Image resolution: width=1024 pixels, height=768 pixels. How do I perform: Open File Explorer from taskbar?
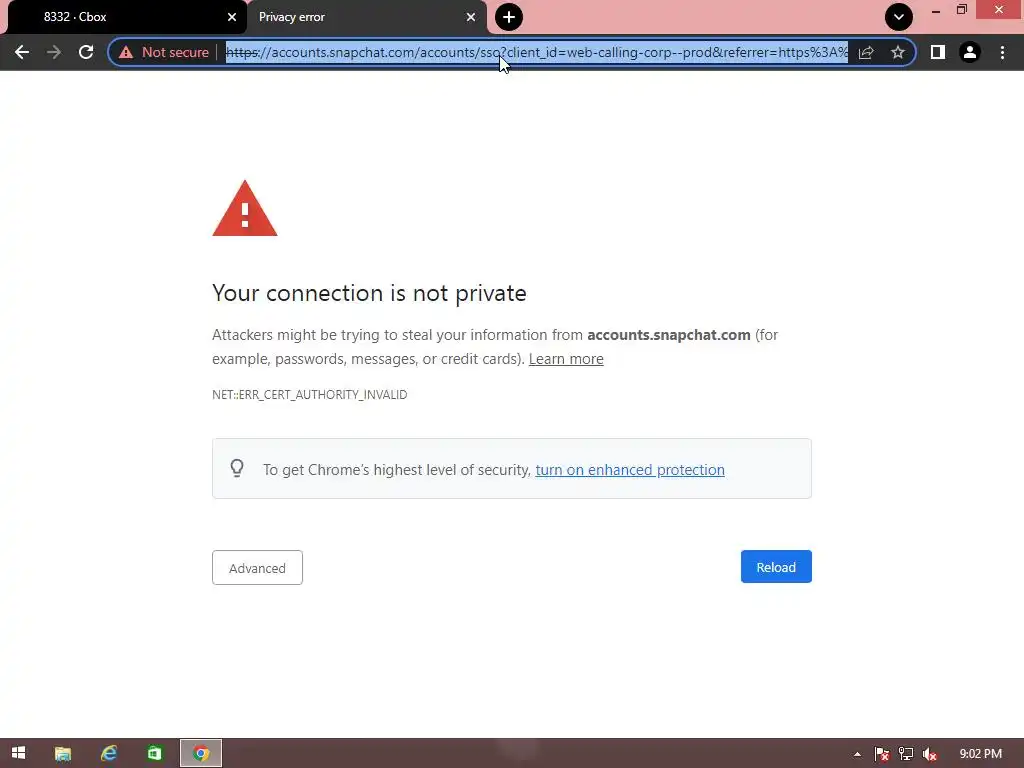63,753
